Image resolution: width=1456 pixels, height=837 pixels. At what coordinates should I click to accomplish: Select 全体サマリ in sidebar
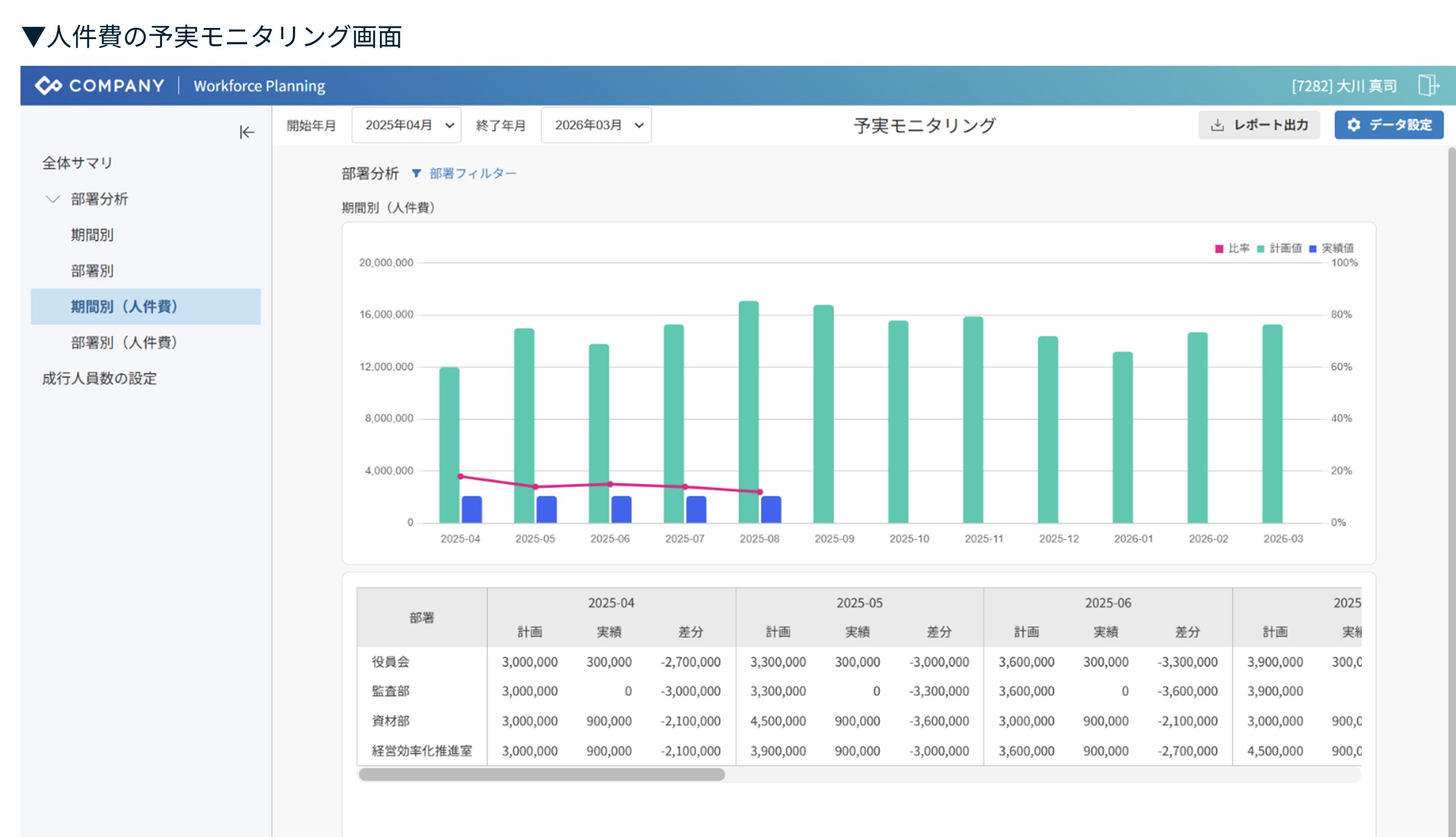(77, 163)
